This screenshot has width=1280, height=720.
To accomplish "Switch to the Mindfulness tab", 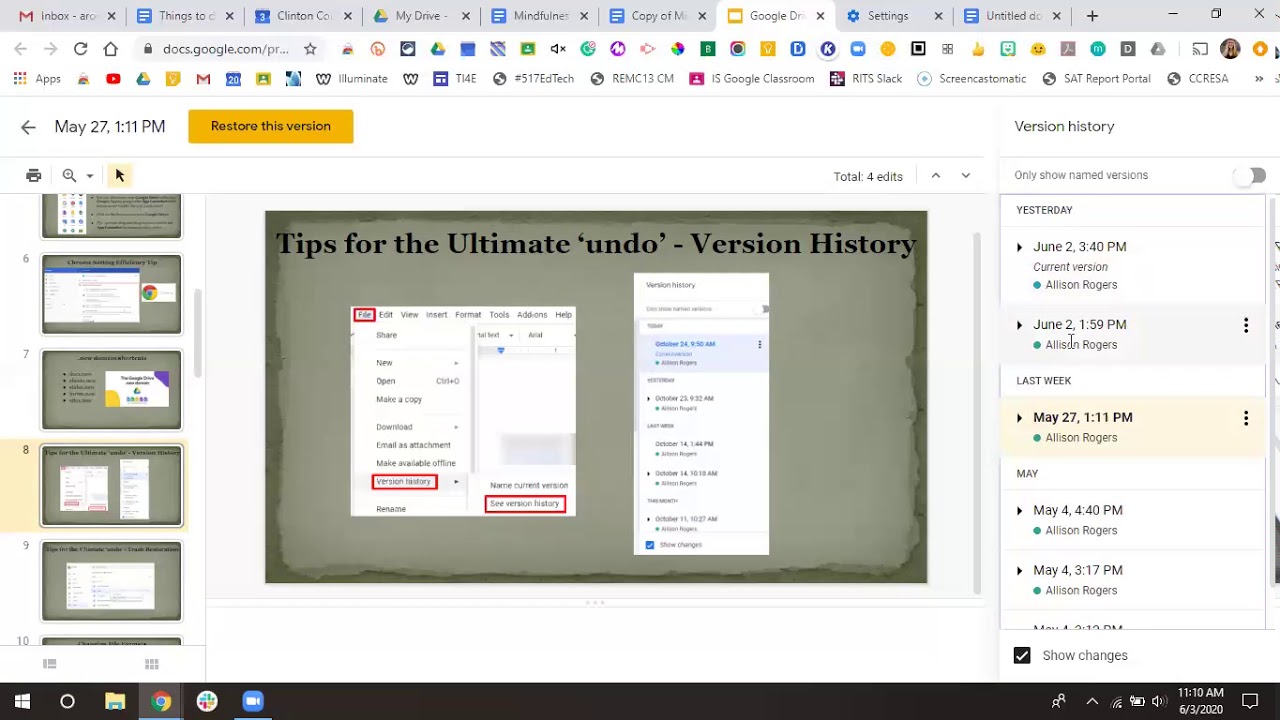I will point(538,16).
